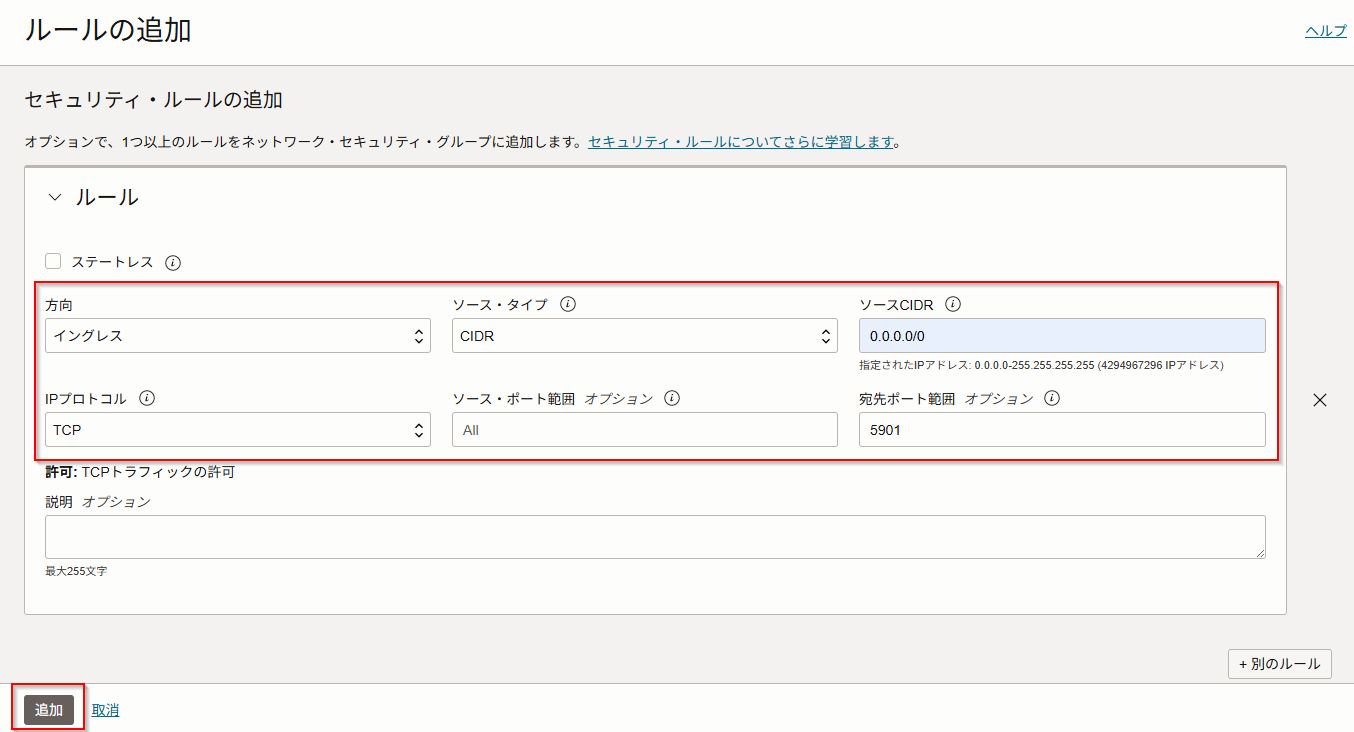The height and width of the screenshot is (732, 1354).
Task: Click info icon beside ソースCIDR label
Action: click(x=953, y=304)
